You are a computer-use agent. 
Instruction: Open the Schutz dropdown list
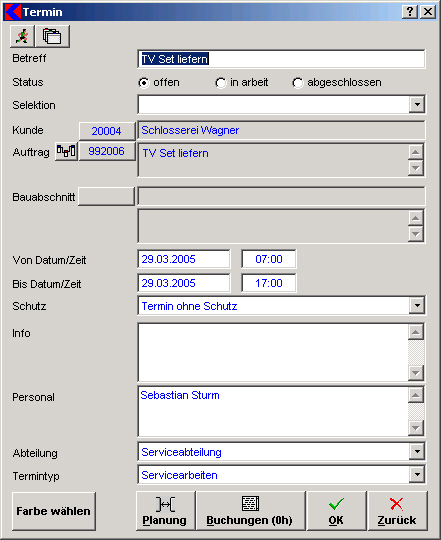tap(417, 305)
